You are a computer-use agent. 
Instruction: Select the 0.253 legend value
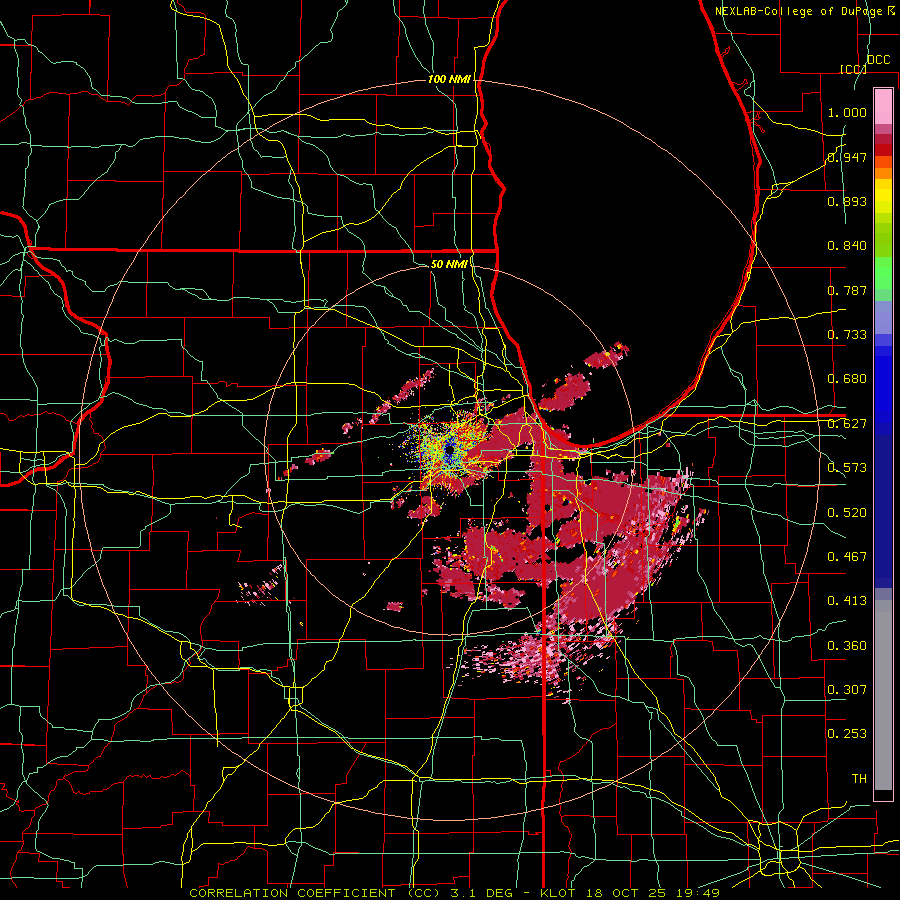847,734
